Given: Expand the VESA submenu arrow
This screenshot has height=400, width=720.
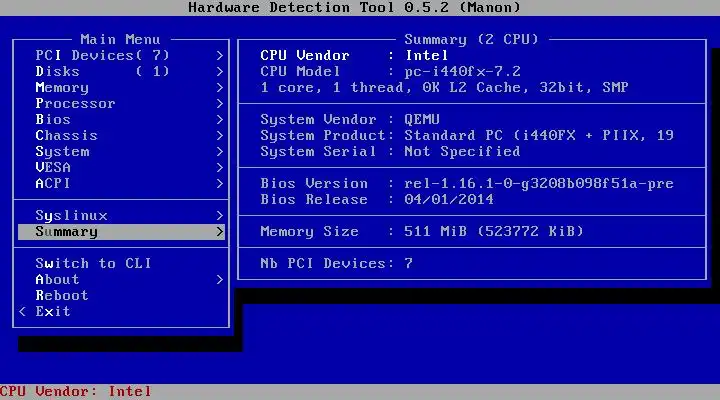Looking at the screenshot, I should (219, 168).
